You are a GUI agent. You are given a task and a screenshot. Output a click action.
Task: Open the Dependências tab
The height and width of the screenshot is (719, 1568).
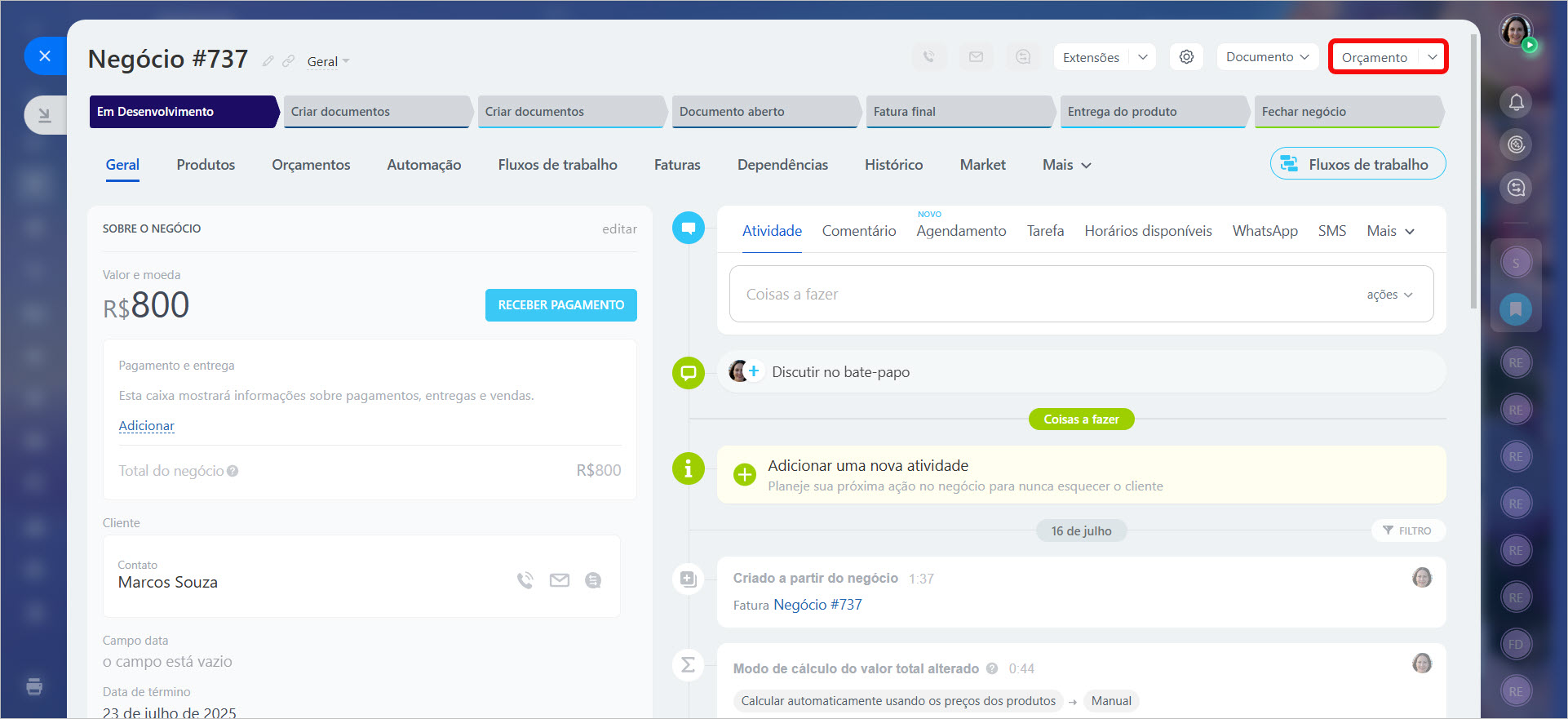click(x=782, y=165)
